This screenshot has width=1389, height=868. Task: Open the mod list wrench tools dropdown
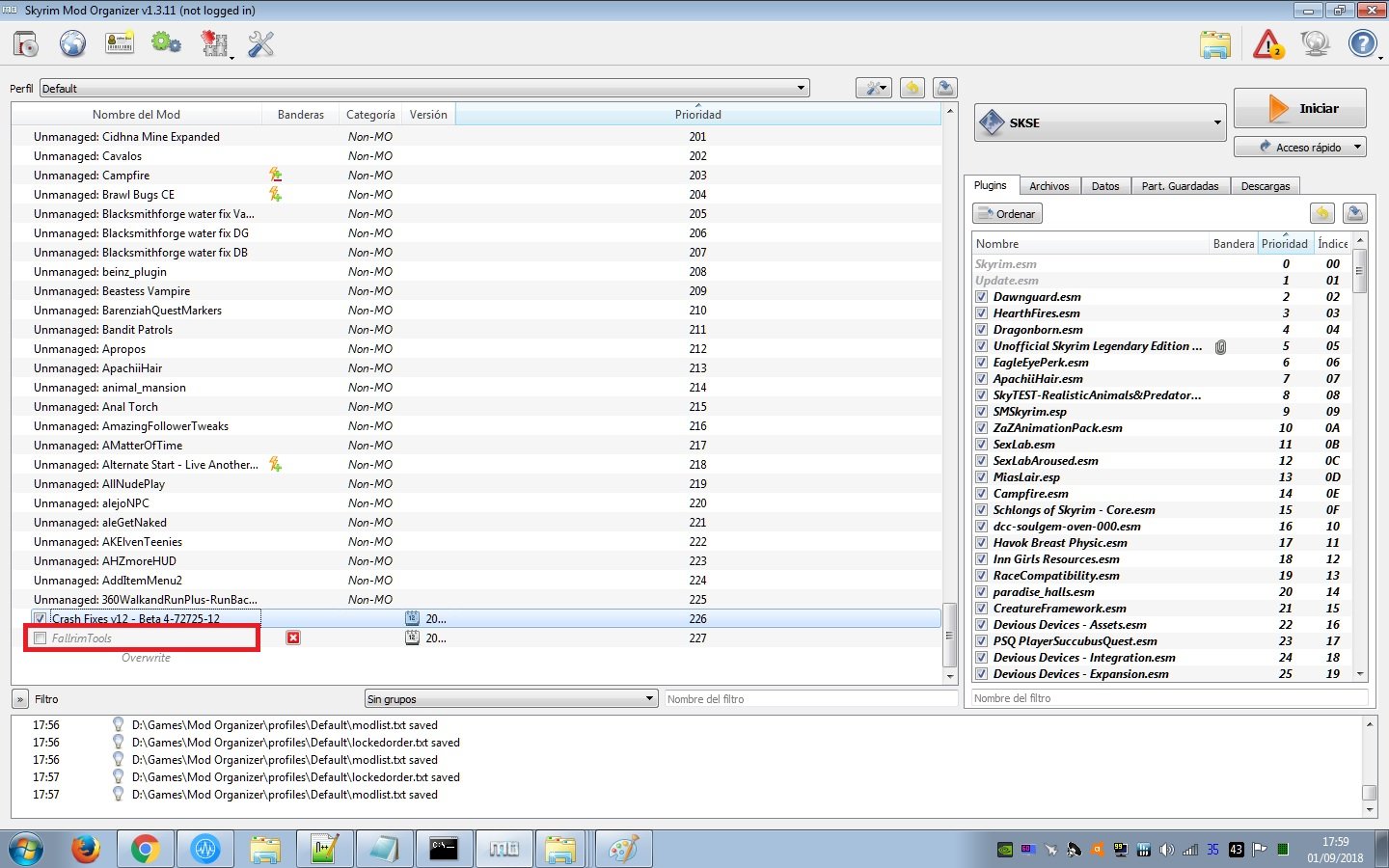coord(873,88)
